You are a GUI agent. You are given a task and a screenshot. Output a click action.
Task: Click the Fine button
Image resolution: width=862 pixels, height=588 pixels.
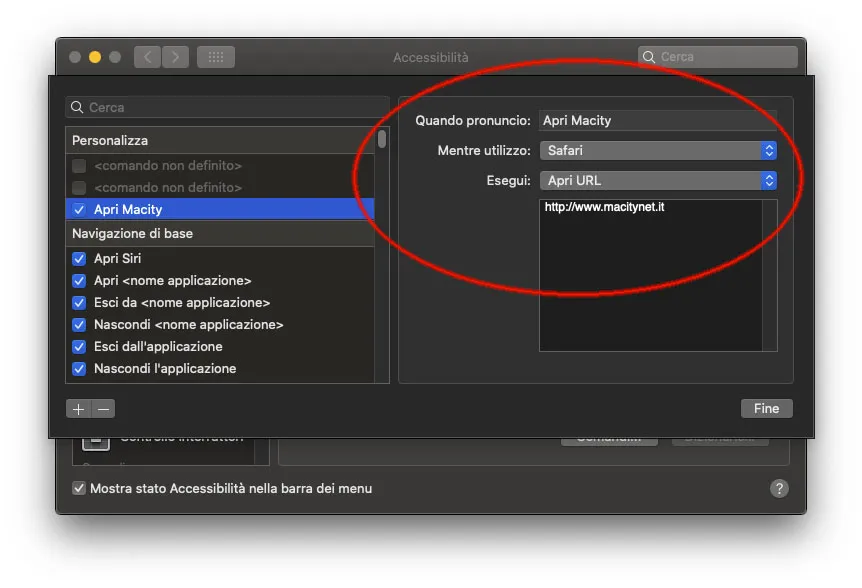[x=766, y=408]
